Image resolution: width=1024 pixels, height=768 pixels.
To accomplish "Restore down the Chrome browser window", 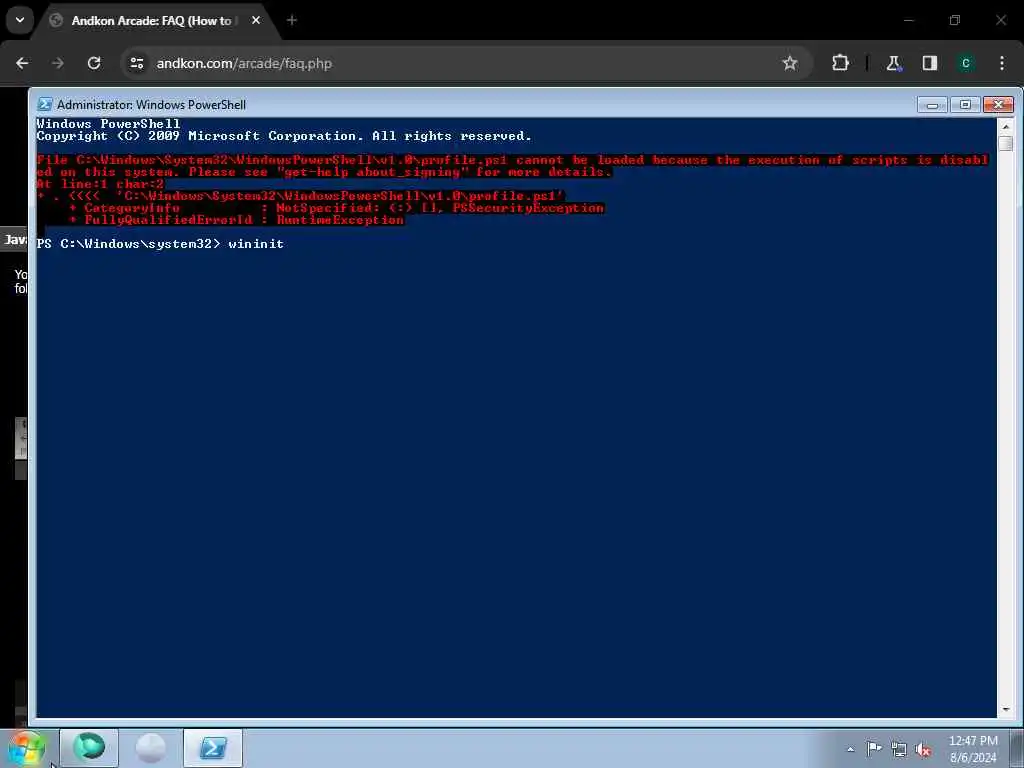I will 955,20.
